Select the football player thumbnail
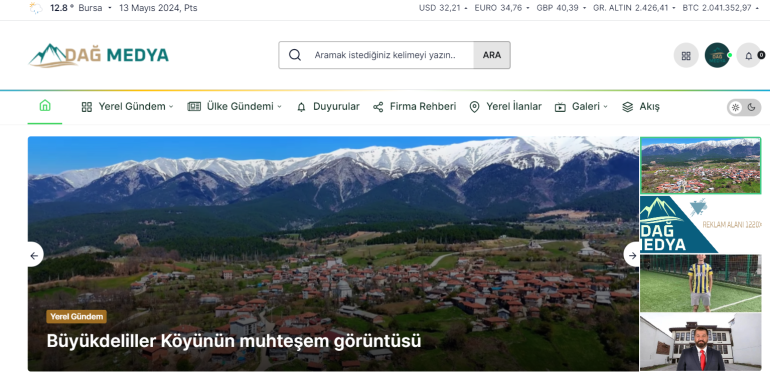 tap(700, 283)
